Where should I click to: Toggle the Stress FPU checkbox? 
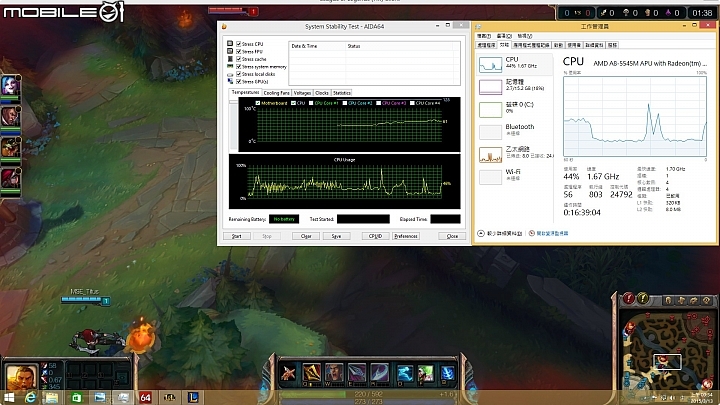[238, 51]
